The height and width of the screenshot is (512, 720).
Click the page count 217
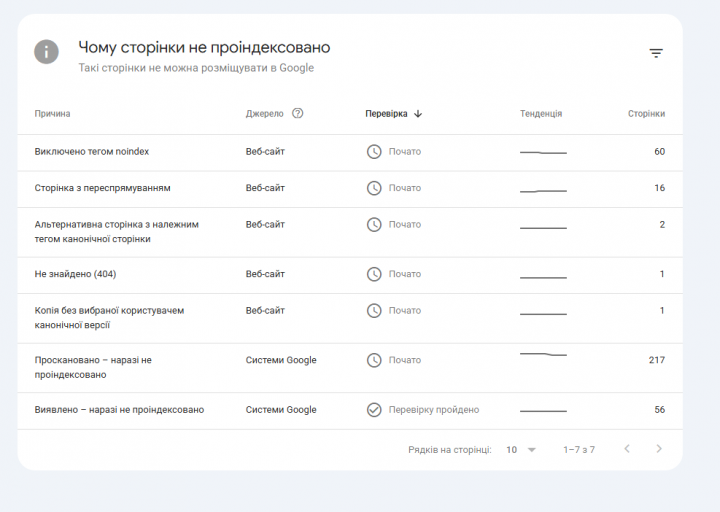657,360
